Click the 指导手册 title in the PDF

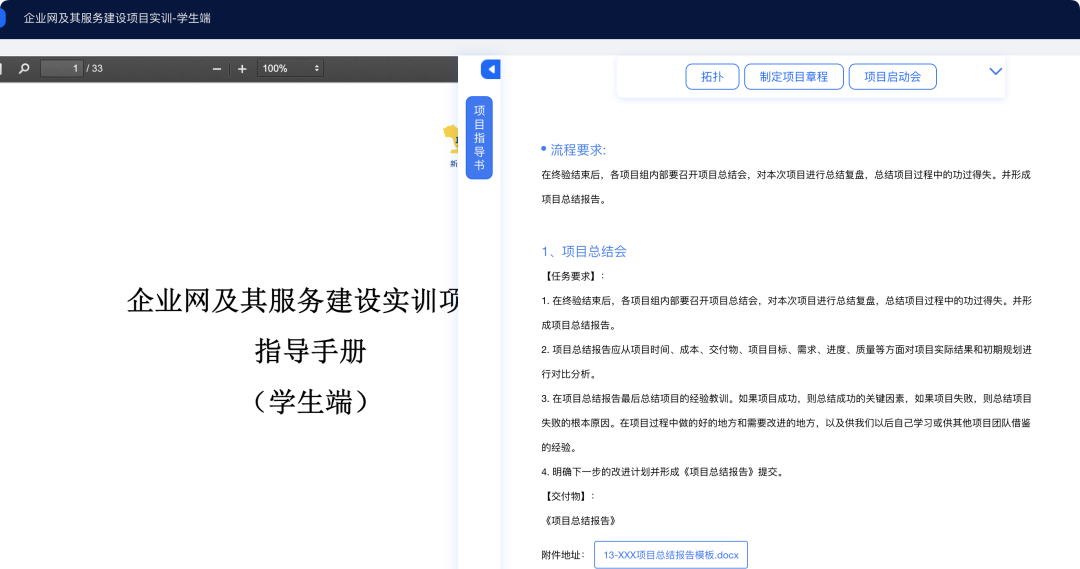coord(311,351)
